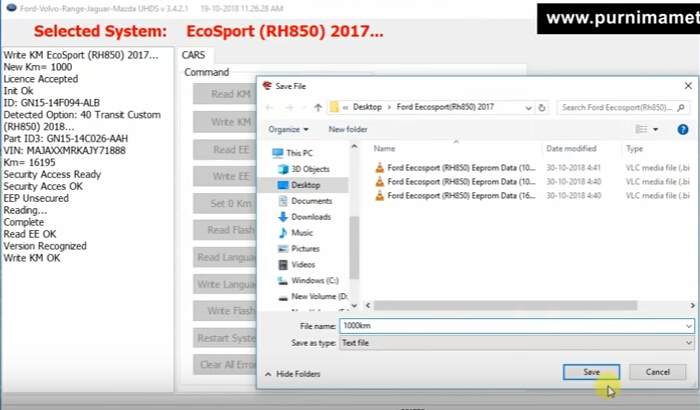The width and height of the screenshot is (700, 410).
Task: Click the Save File dialog title icon
Action: click(x=267, y=86)
